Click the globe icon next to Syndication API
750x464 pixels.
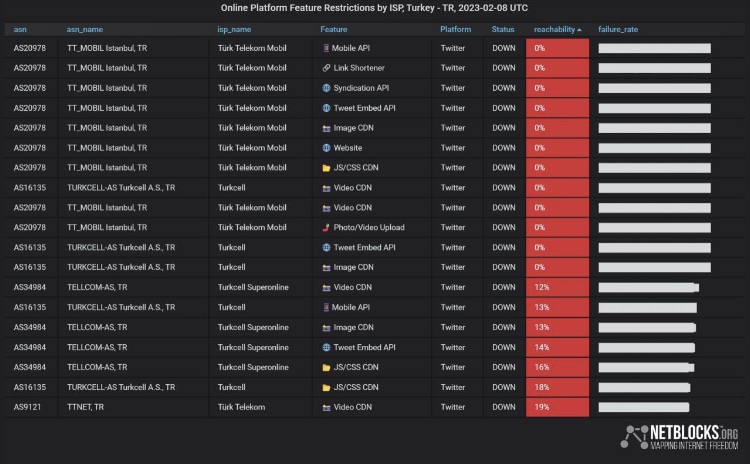[327, 88]
